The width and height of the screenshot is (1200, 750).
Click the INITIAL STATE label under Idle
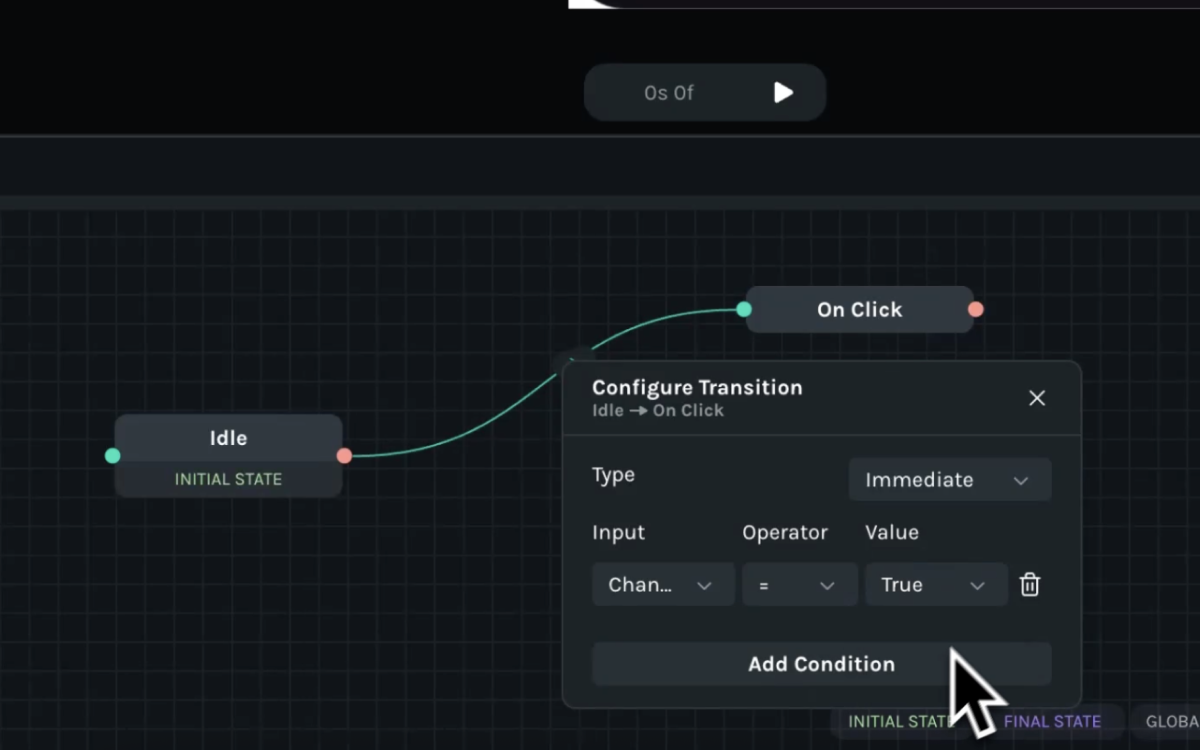[228, 479]
